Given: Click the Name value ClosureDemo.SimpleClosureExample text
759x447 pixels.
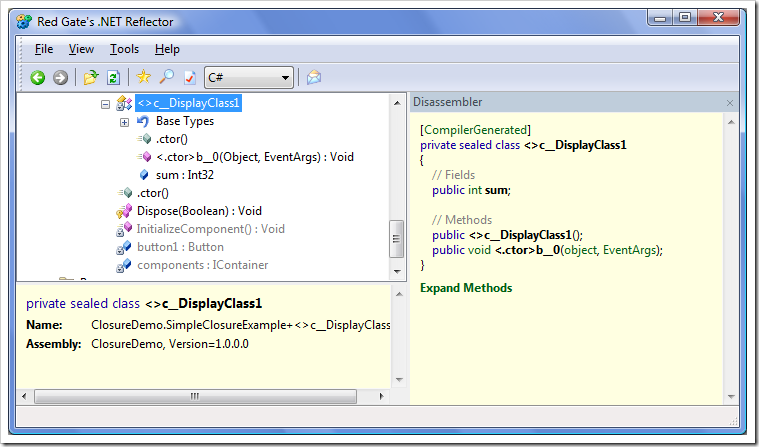Looking at the screenshot, I should click(x=241, y=325).
